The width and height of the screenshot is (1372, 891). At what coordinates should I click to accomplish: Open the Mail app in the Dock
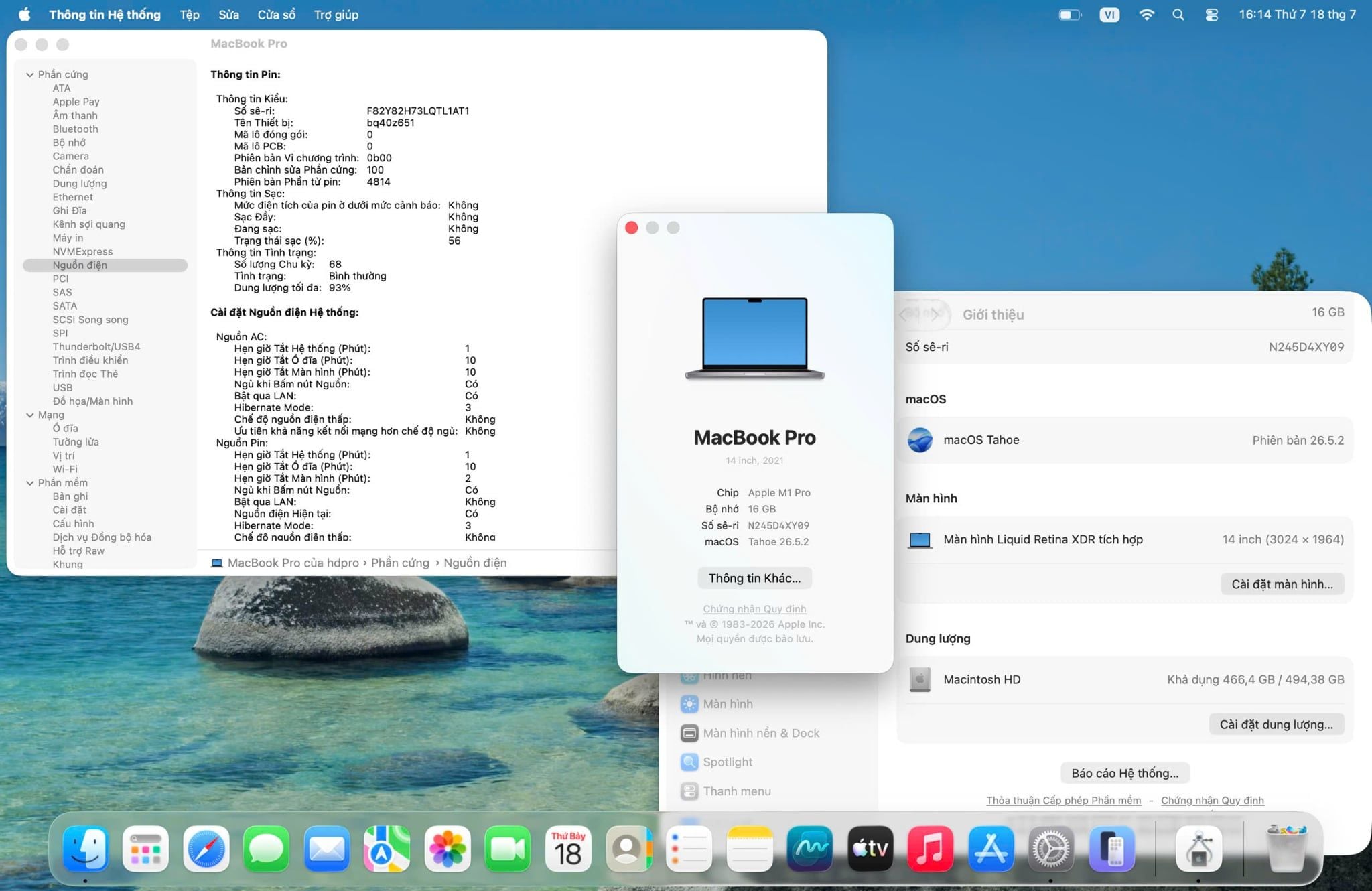pos(327,848)
